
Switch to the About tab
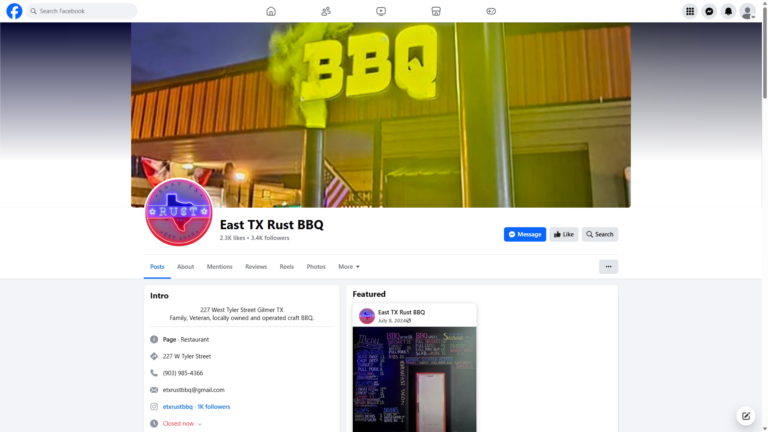(x=185, y=266)
